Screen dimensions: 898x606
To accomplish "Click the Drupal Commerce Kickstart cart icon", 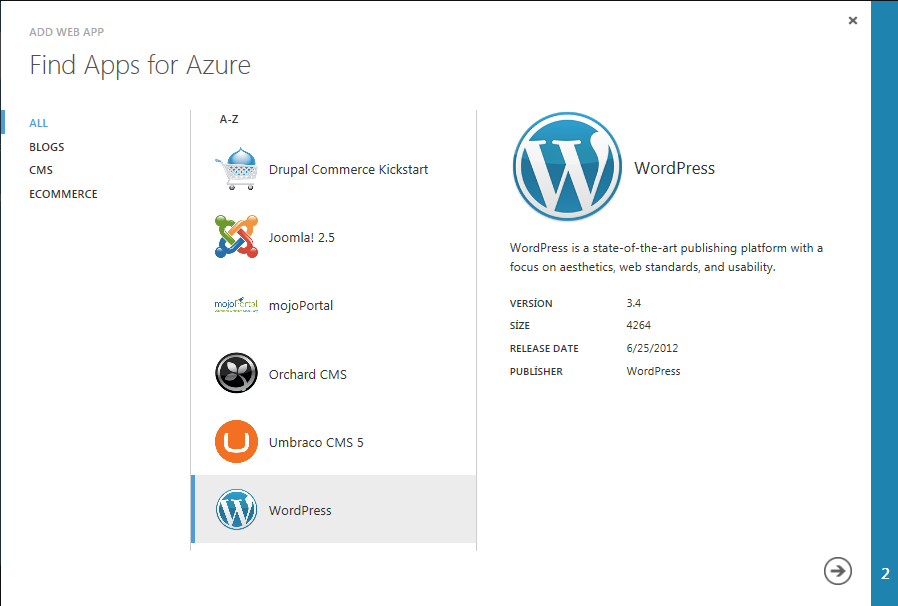I will (x=236, y=169).
